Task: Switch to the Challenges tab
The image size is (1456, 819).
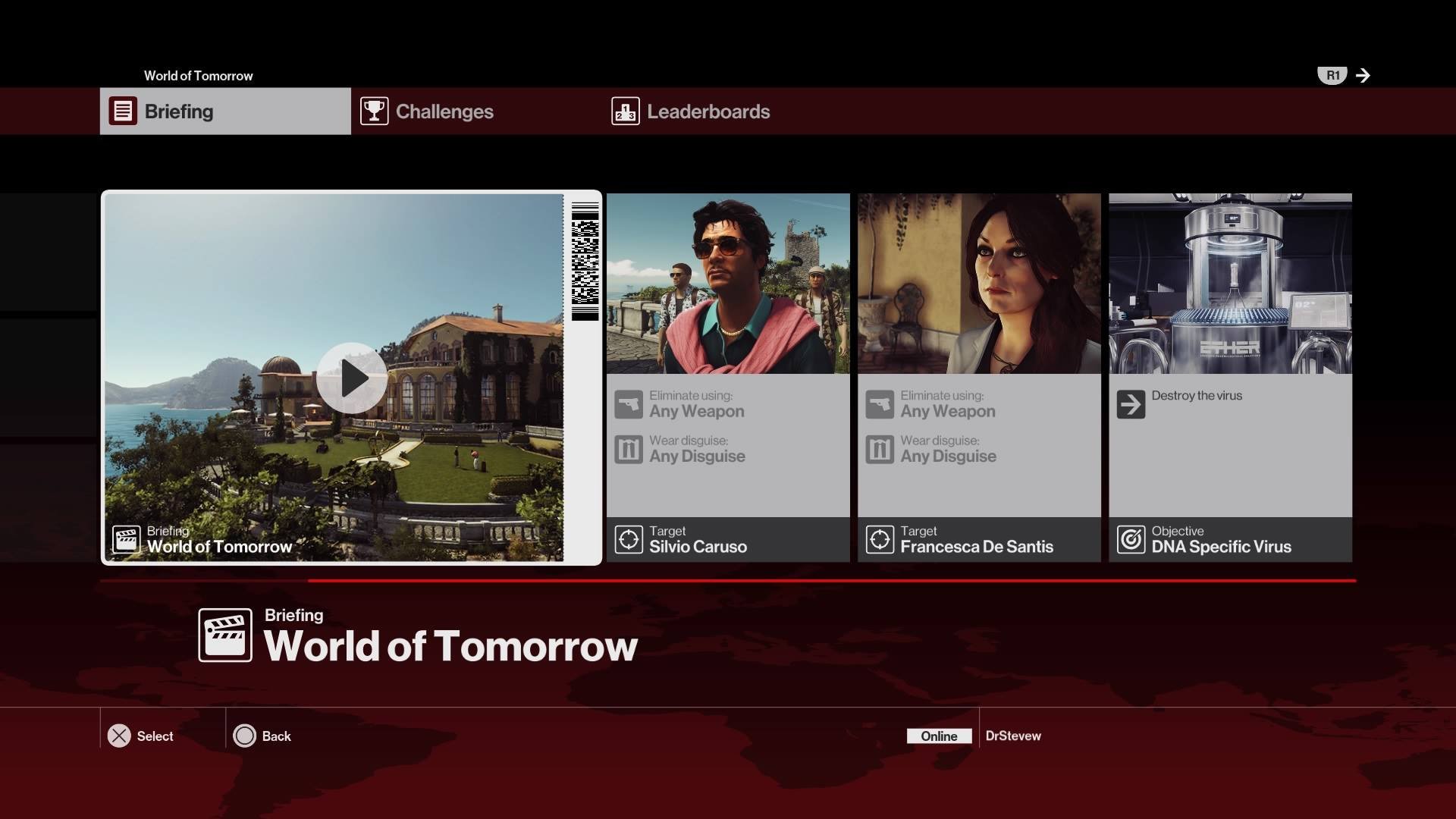Action: [x=444, y=111]
